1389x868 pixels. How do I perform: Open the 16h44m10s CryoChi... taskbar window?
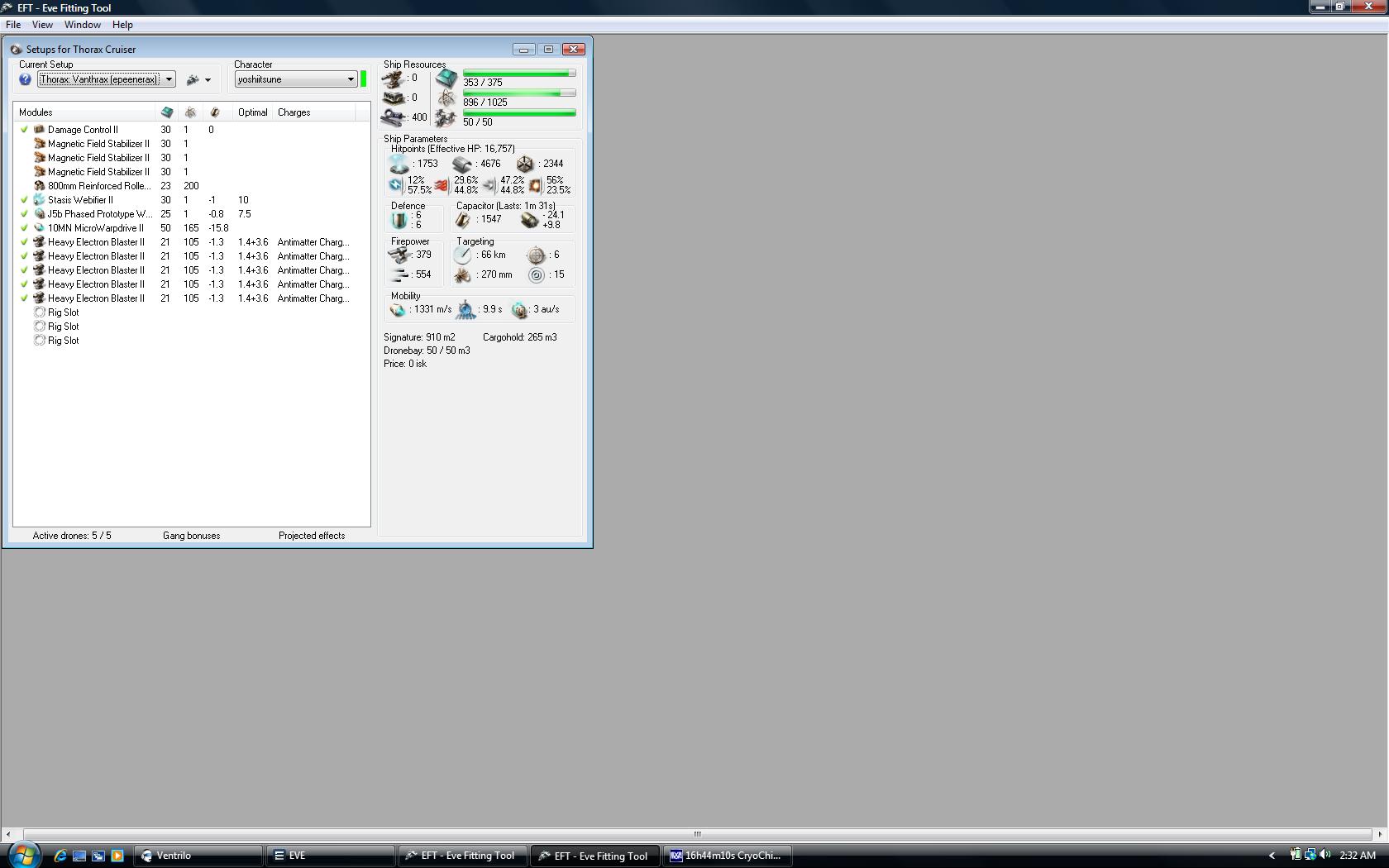727,856
